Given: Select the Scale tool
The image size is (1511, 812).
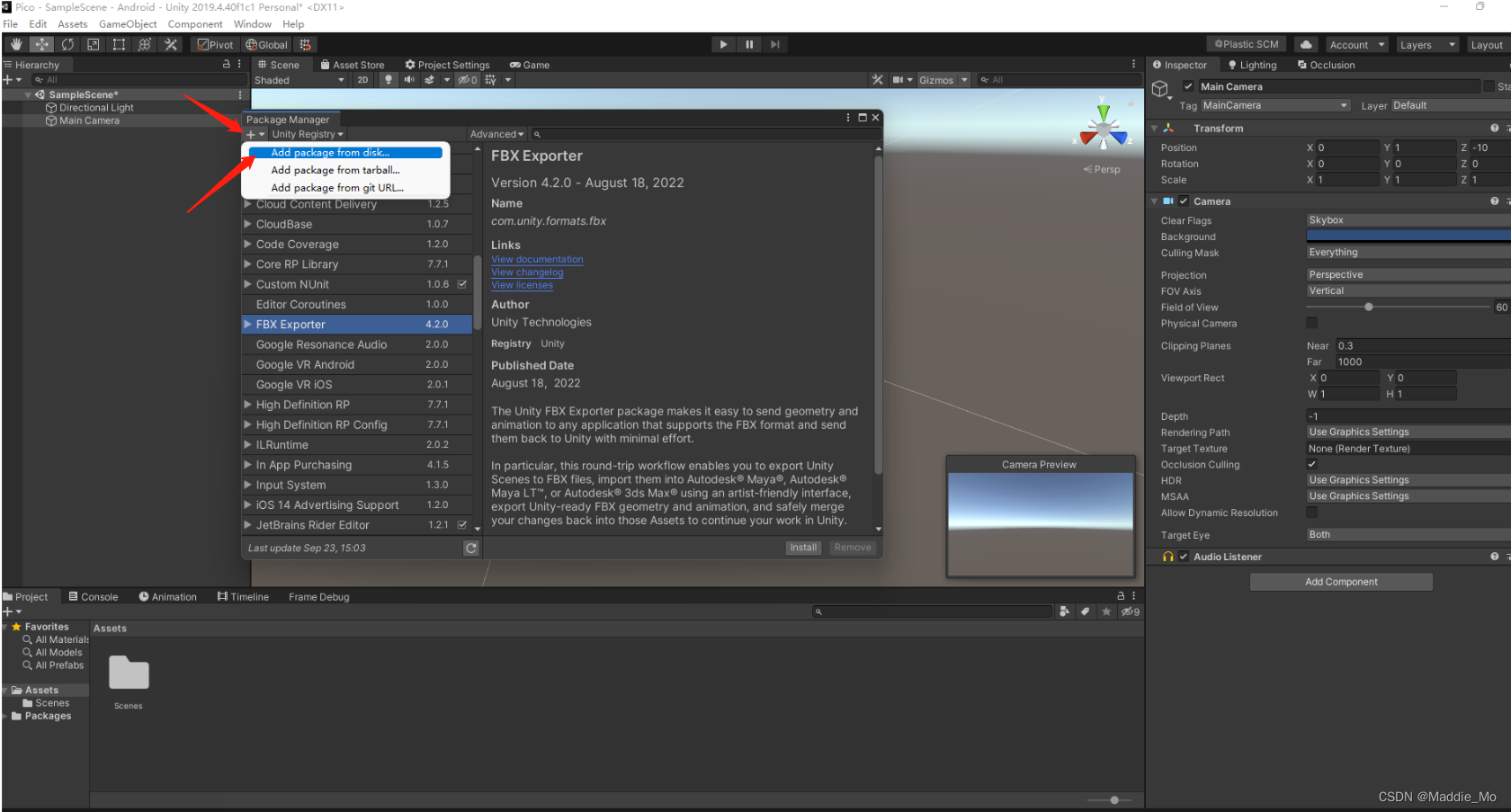Looking at the screenshot, I should pyautogui.click(x=93, y=44).
